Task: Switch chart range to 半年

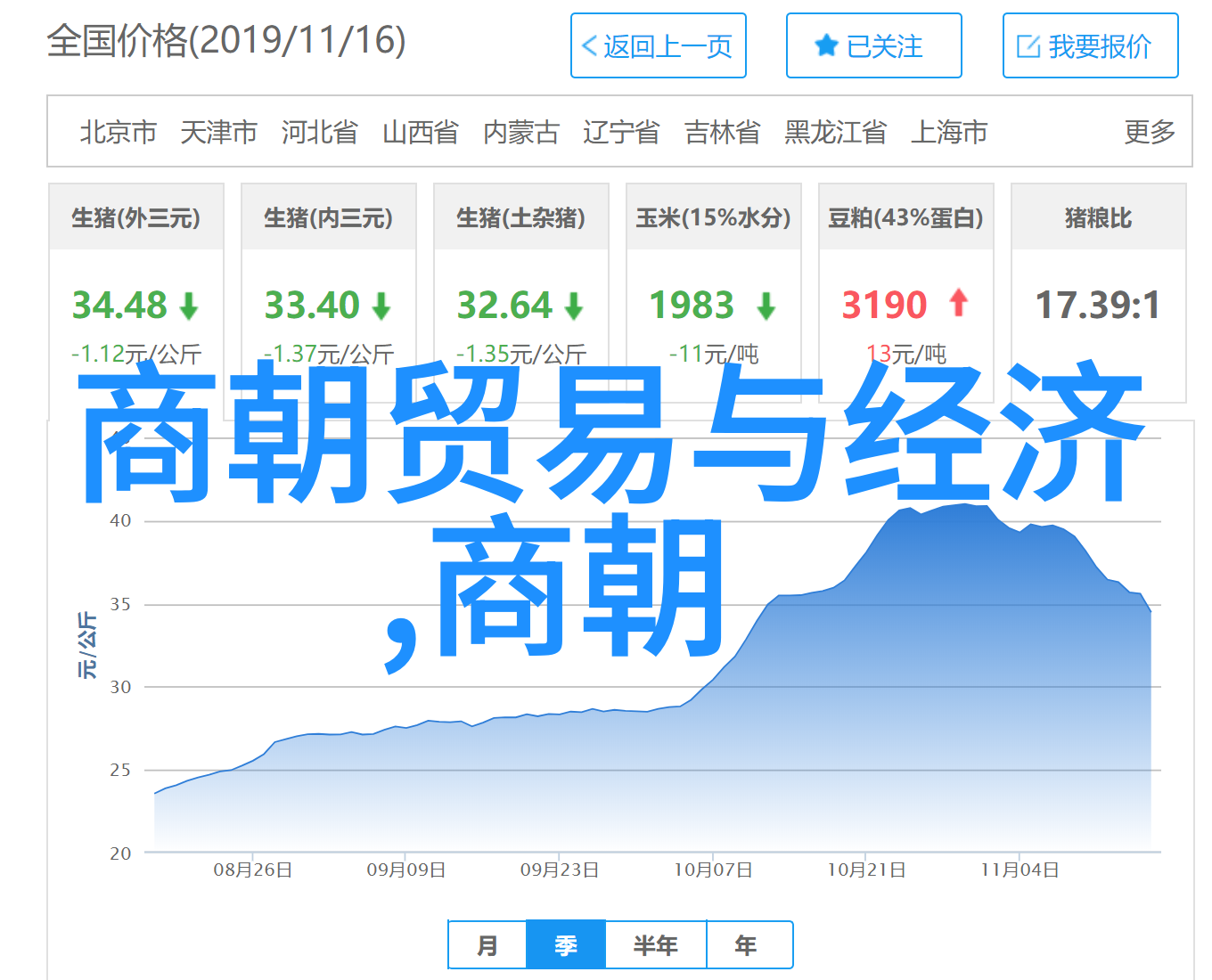Action: click(x=656, y=945)
